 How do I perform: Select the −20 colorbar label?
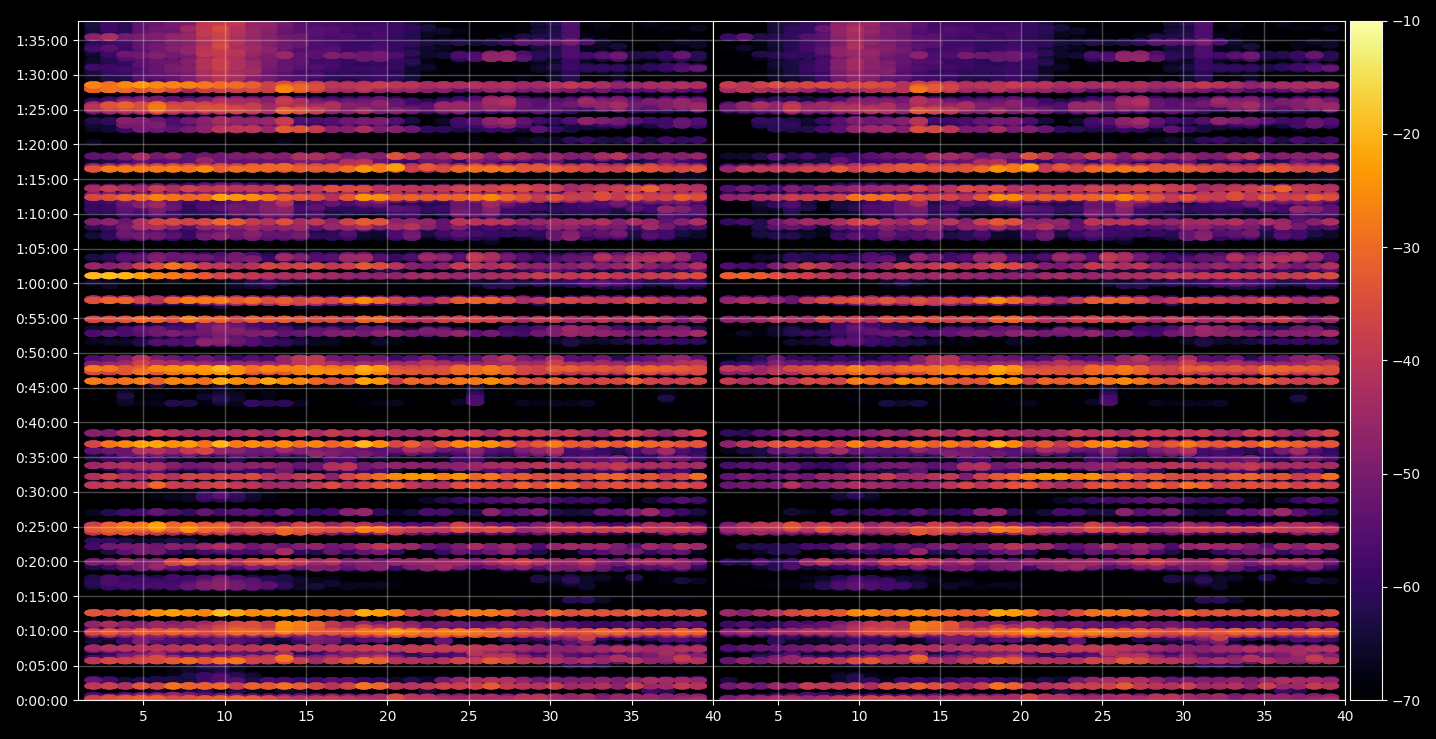pos(1405,135)
